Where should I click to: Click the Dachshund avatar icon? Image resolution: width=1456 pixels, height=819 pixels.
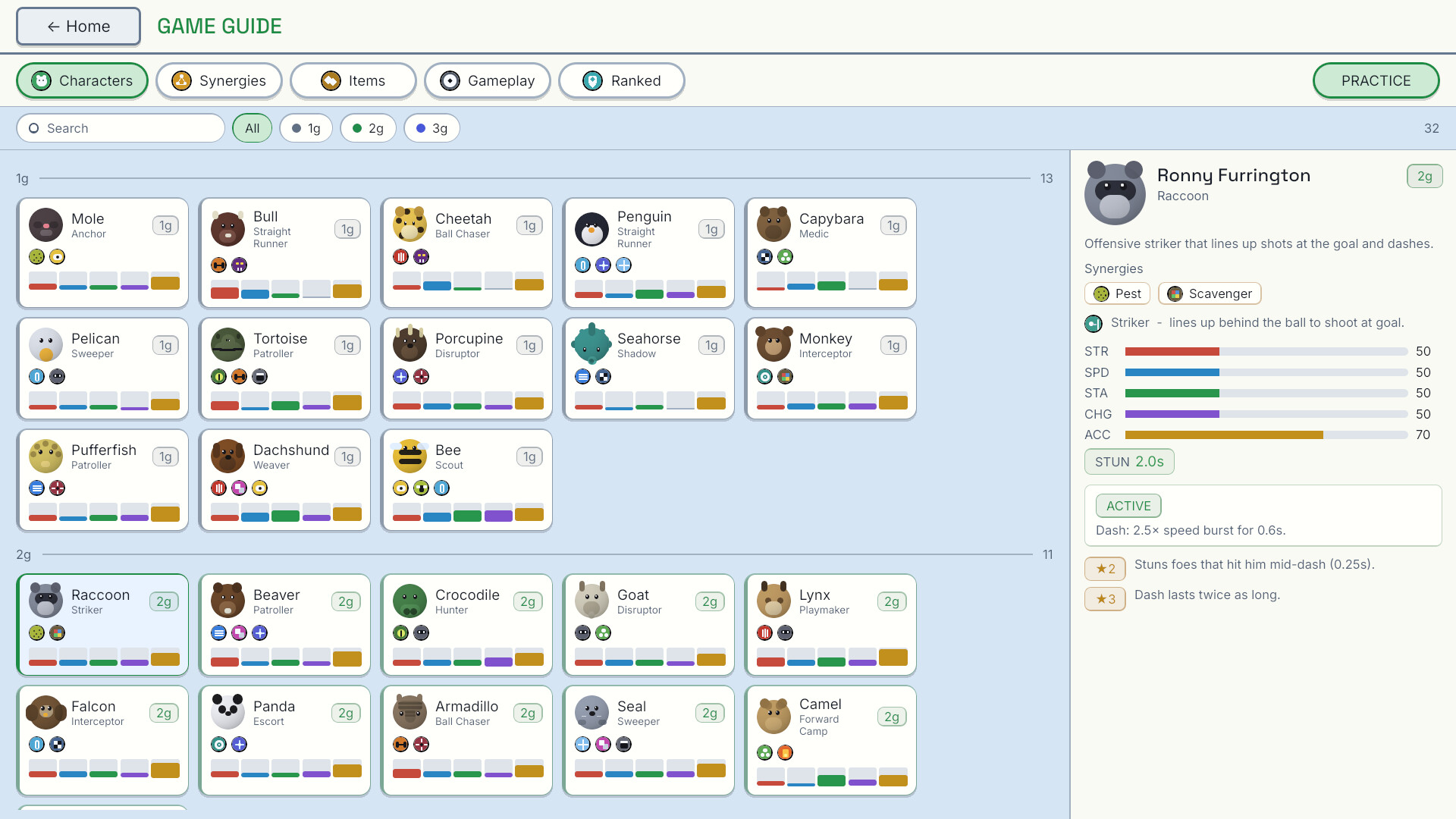click(227, 457)
